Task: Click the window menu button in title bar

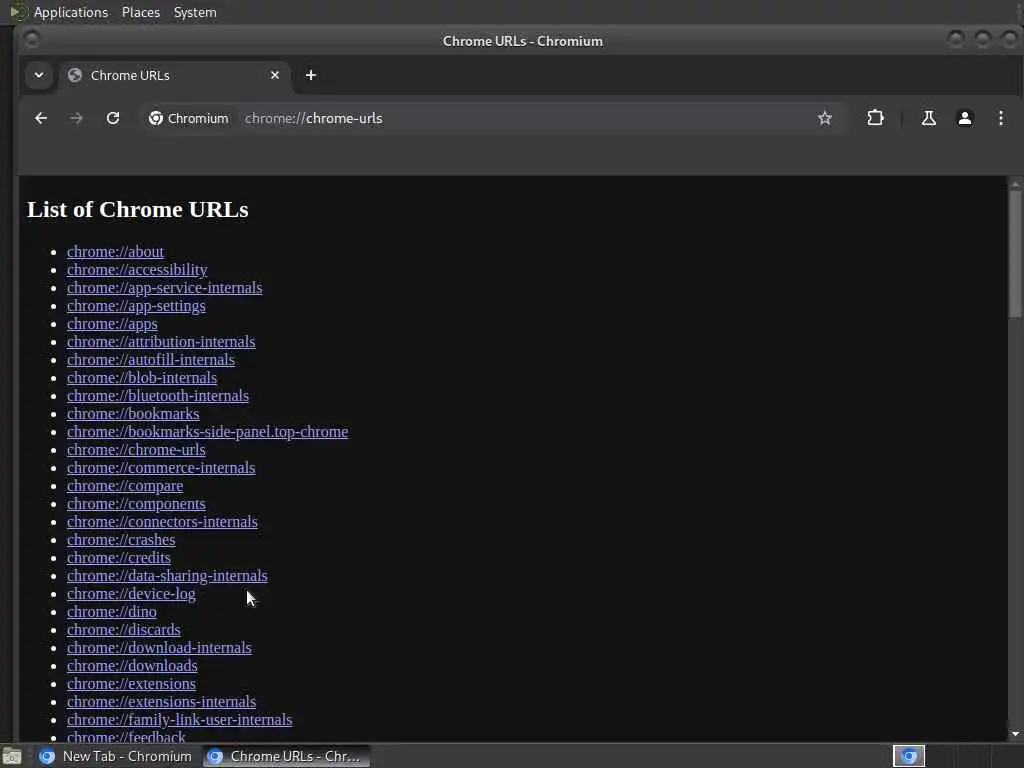Action: 31,40
